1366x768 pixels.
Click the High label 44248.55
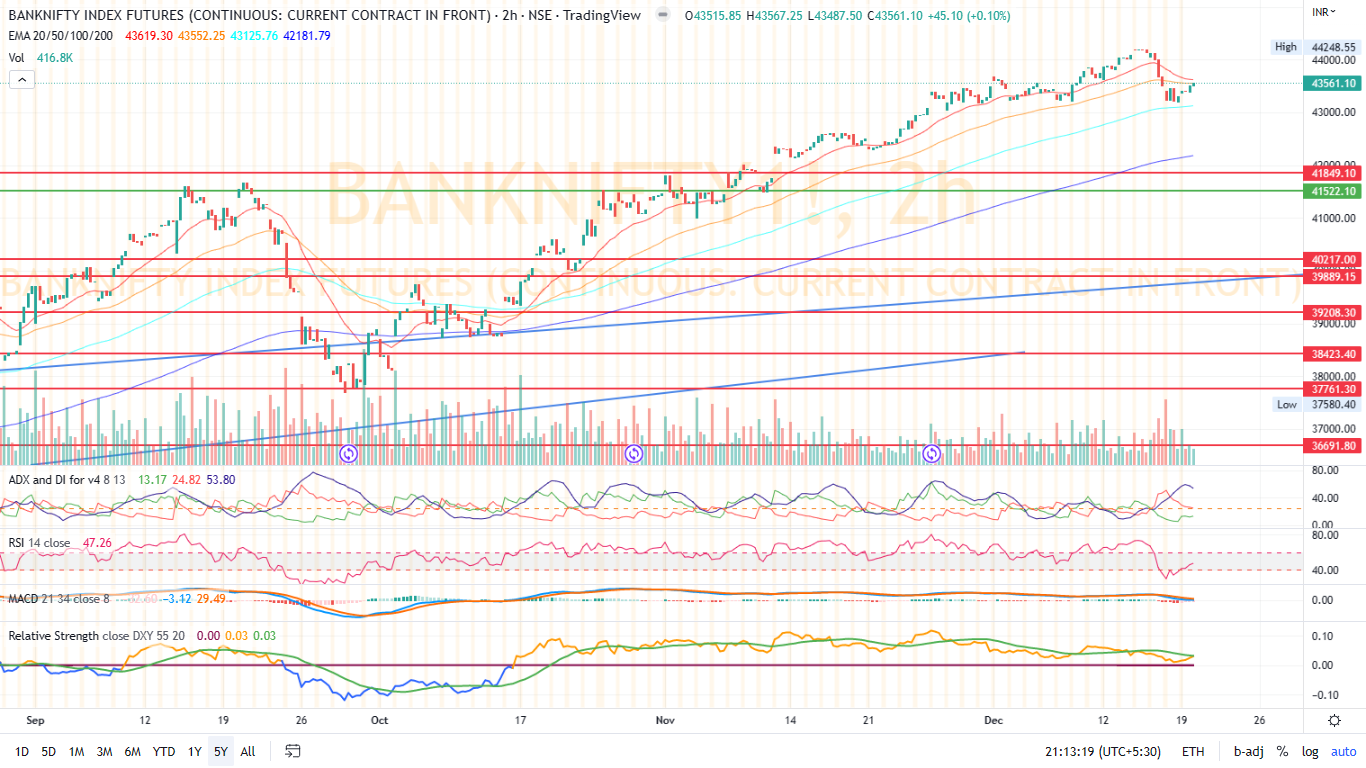click(x=1334, y=47)
